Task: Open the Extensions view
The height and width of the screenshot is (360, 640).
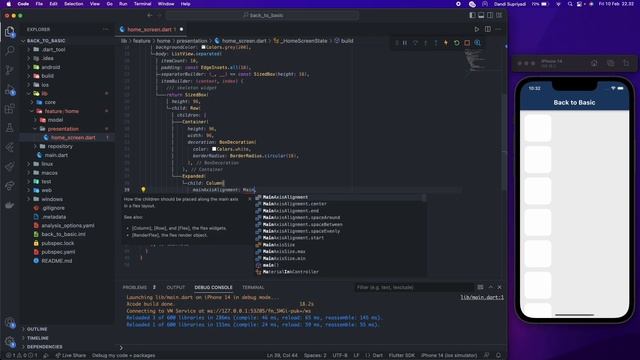Action: (10, 109)
